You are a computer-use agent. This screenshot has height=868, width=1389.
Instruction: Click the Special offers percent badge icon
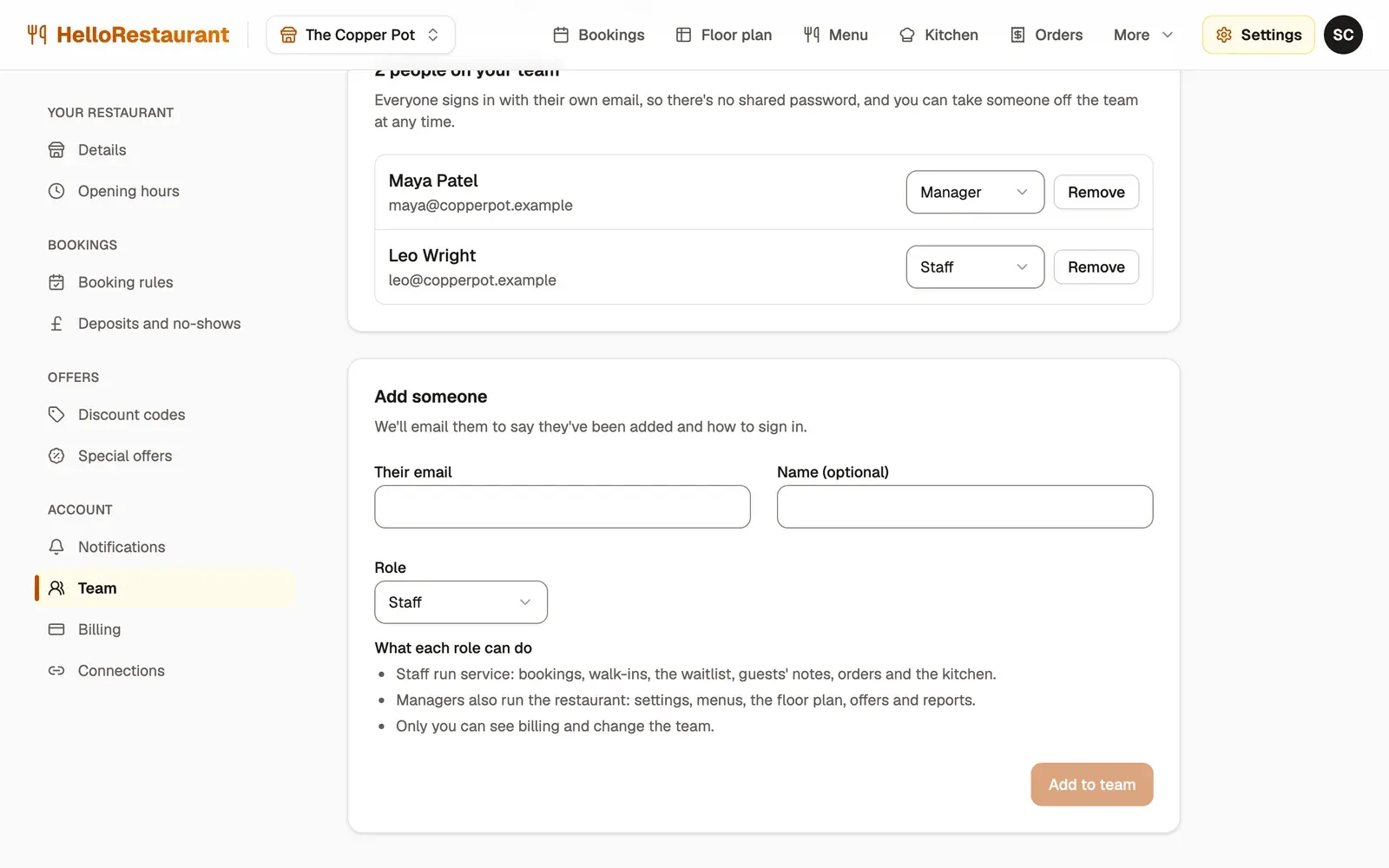[56, 456]
